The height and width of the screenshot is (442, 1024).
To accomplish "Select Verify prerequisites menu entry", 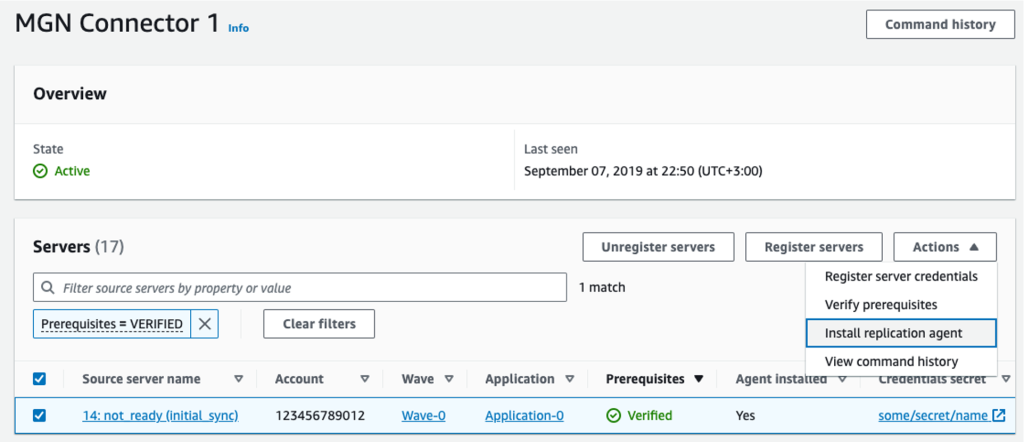I will tap(901, 305).
